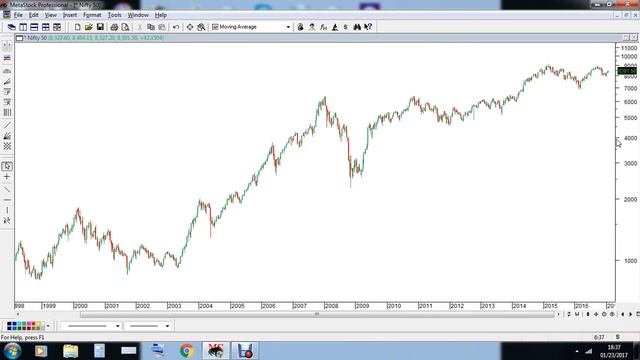Open the Format menu
640x360 pixels.
92,15
